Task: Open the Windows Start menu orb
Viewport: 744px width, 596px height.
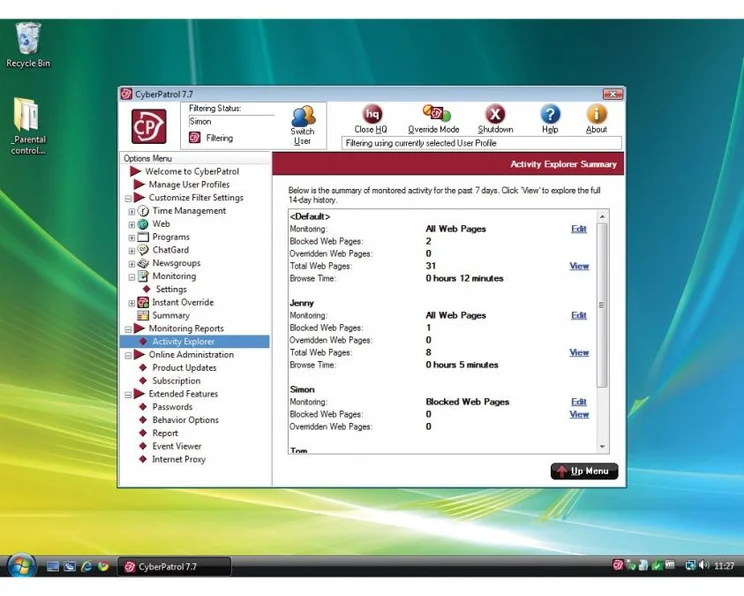Action: click(x=19, y=566)
